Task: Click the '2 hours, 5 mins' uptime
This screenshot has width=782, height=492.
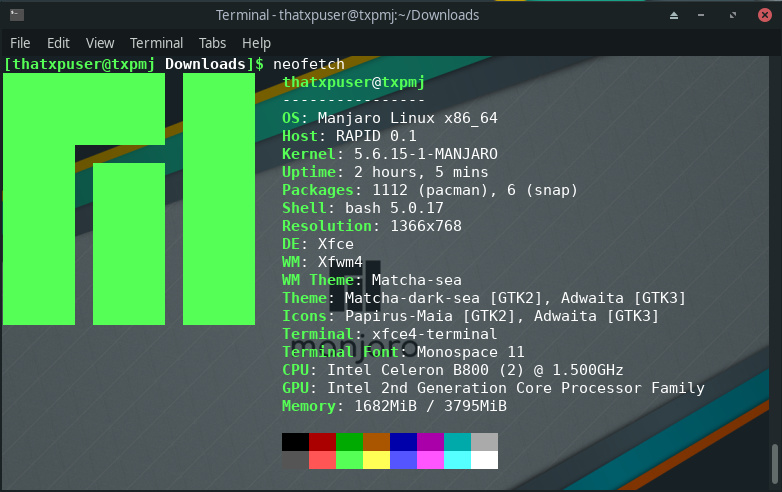Action: (421, 172)
